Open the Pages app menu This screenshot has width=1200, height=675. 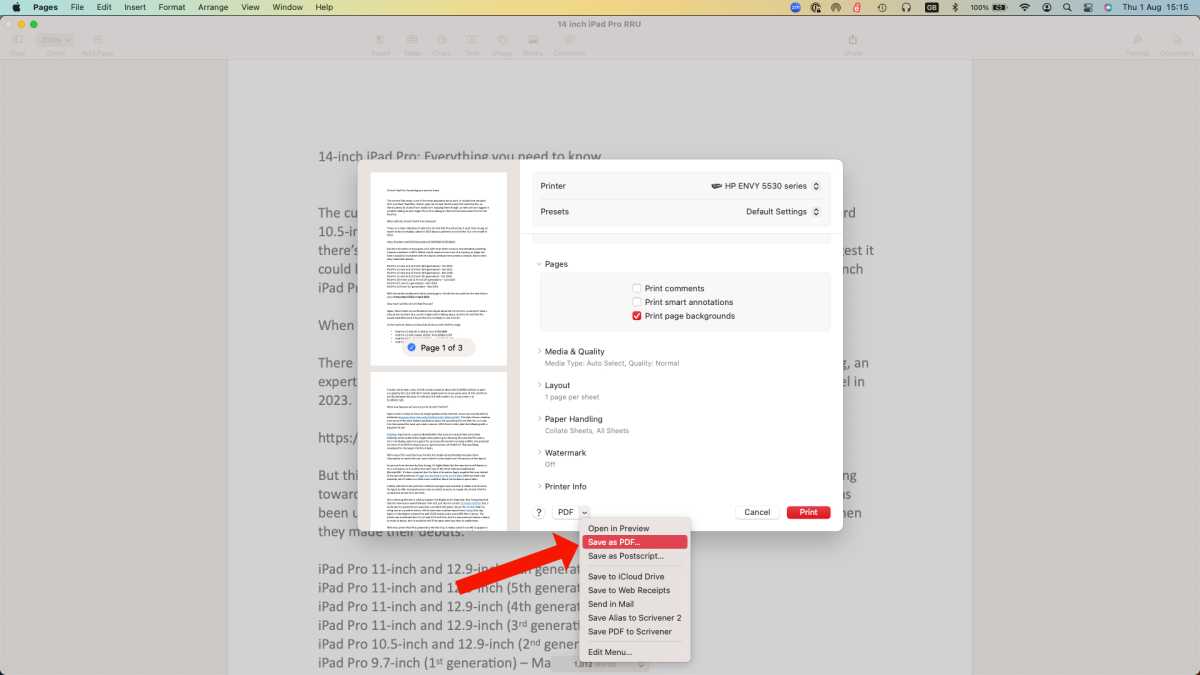pos(45,7)
